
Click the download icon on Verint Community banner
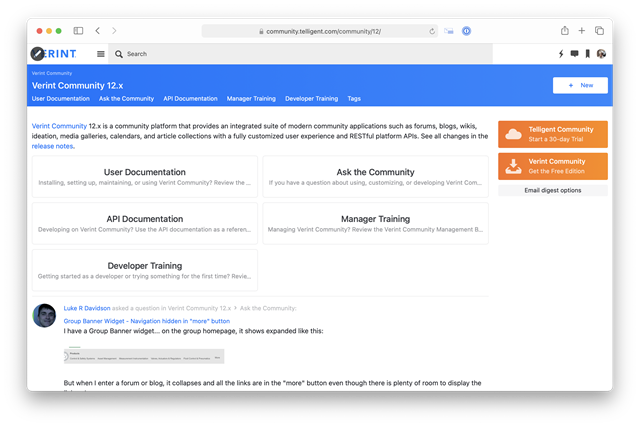[x=513, y=166]
